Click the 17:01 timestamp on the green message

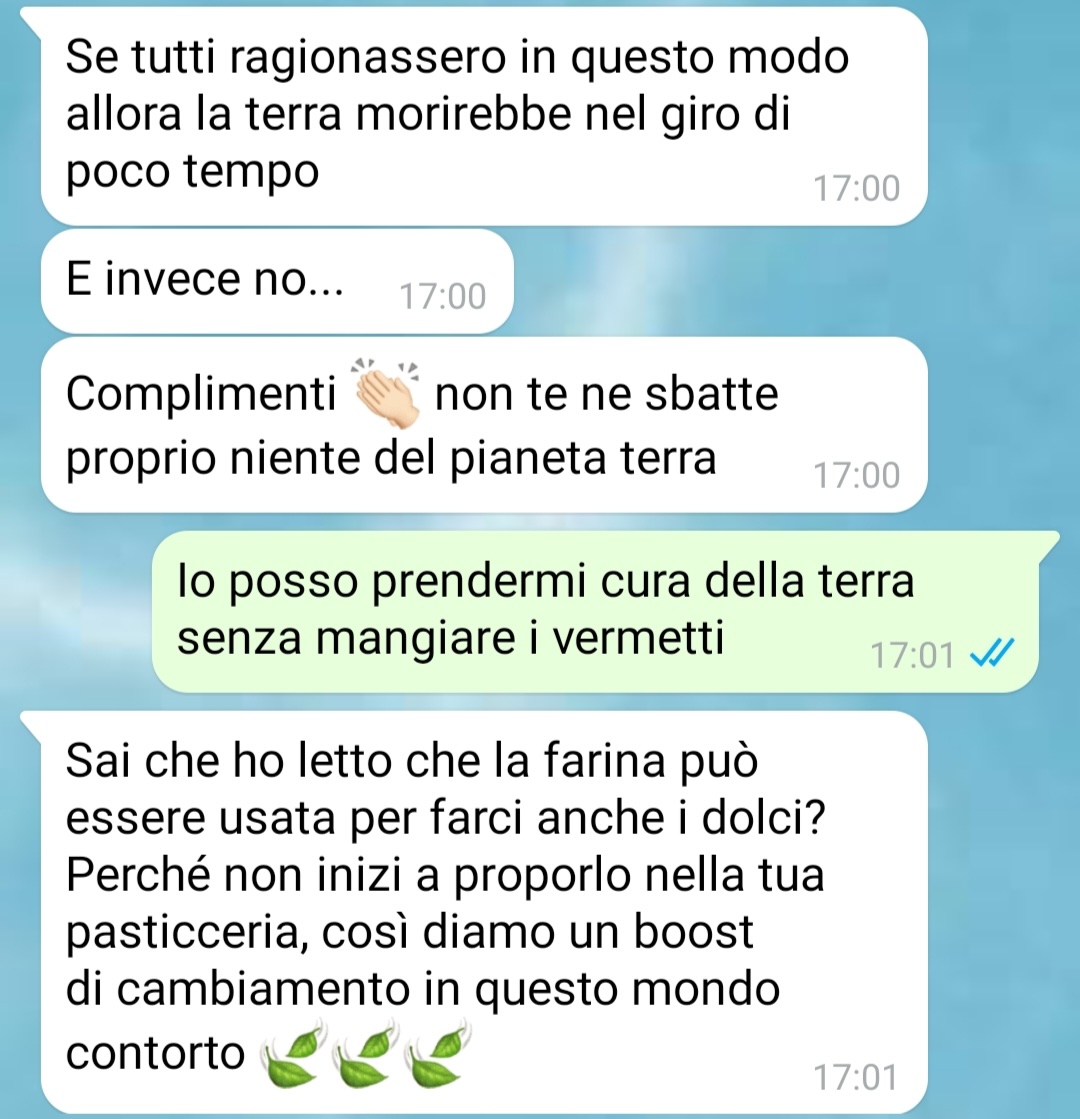(912, 655)
